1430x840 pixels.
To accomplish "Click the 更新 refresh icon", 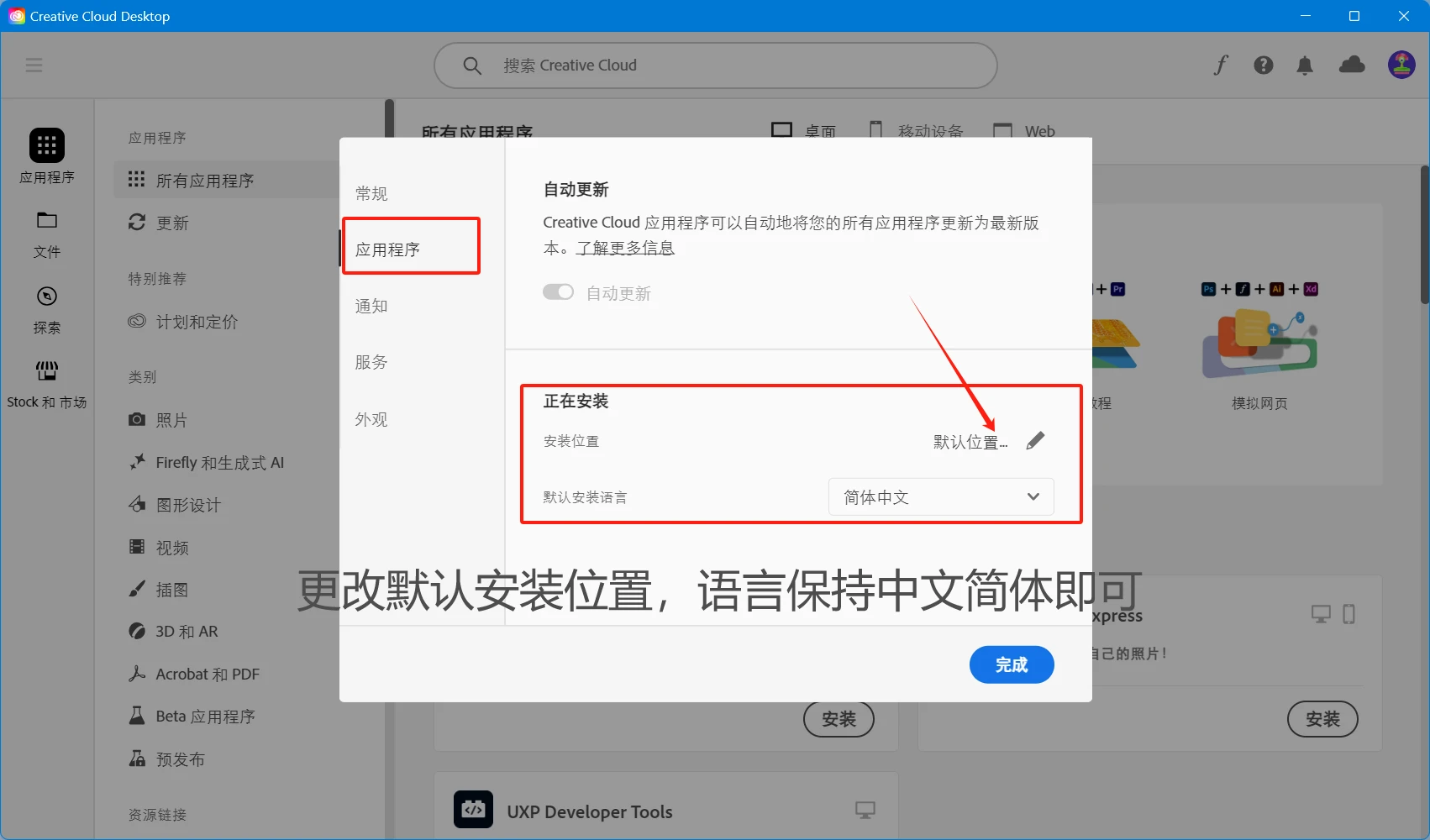I will 137,222.
